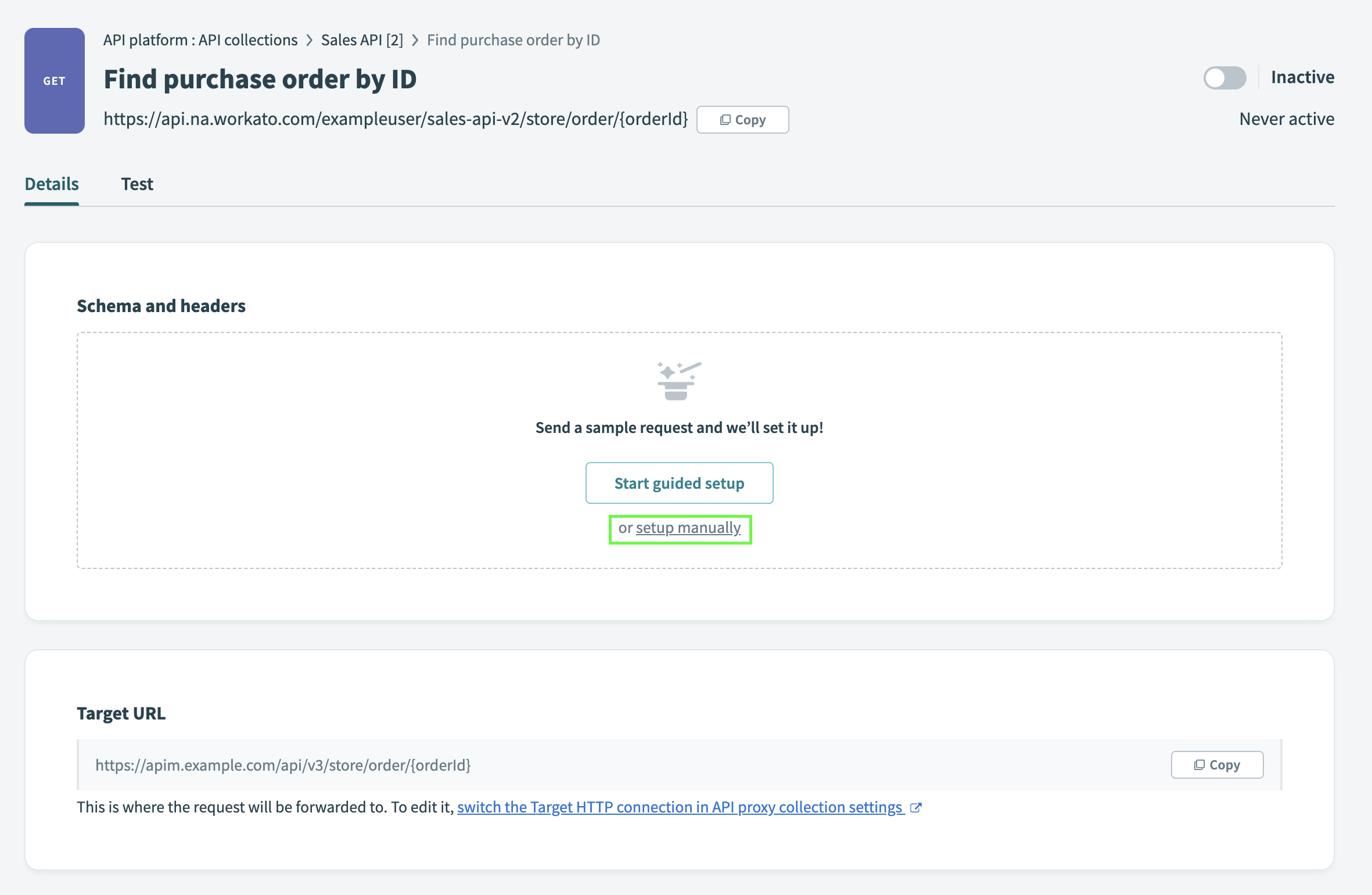Go to API collections breadcrumb
The height and width of the screenshot is (895, 1372).
(200, 40)
